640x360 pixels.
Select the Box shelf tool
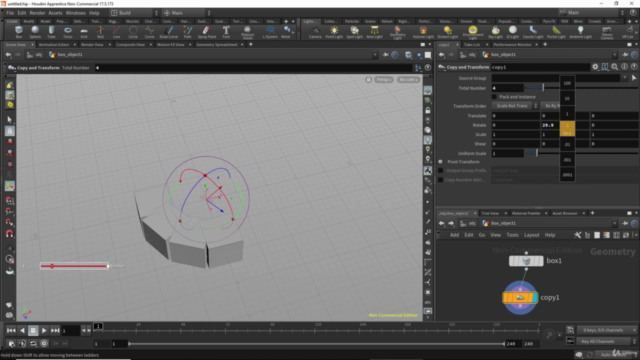tap(19, 32)
